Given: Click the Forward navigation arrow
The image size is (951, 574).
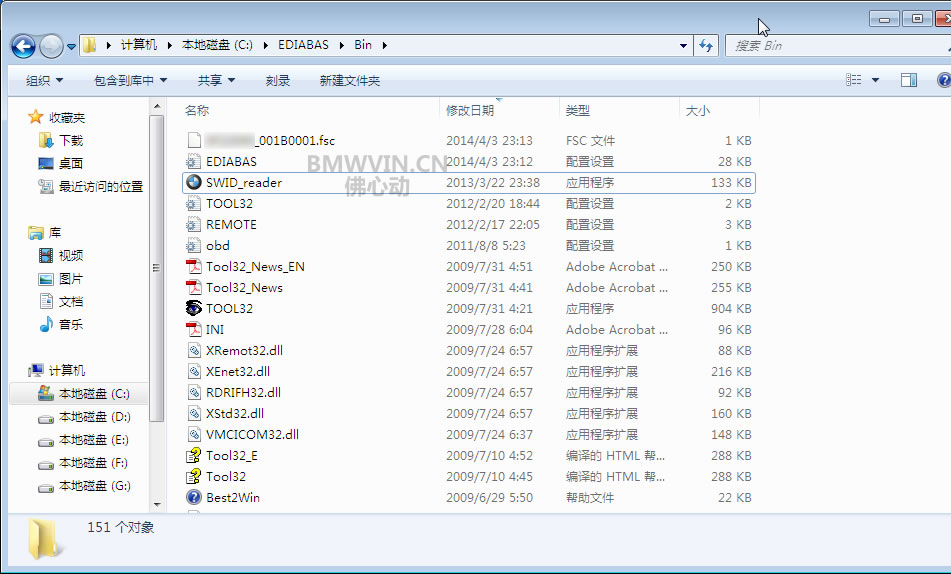Looking at the screenshot, I should pyautogui.click(x=51, y=46).
